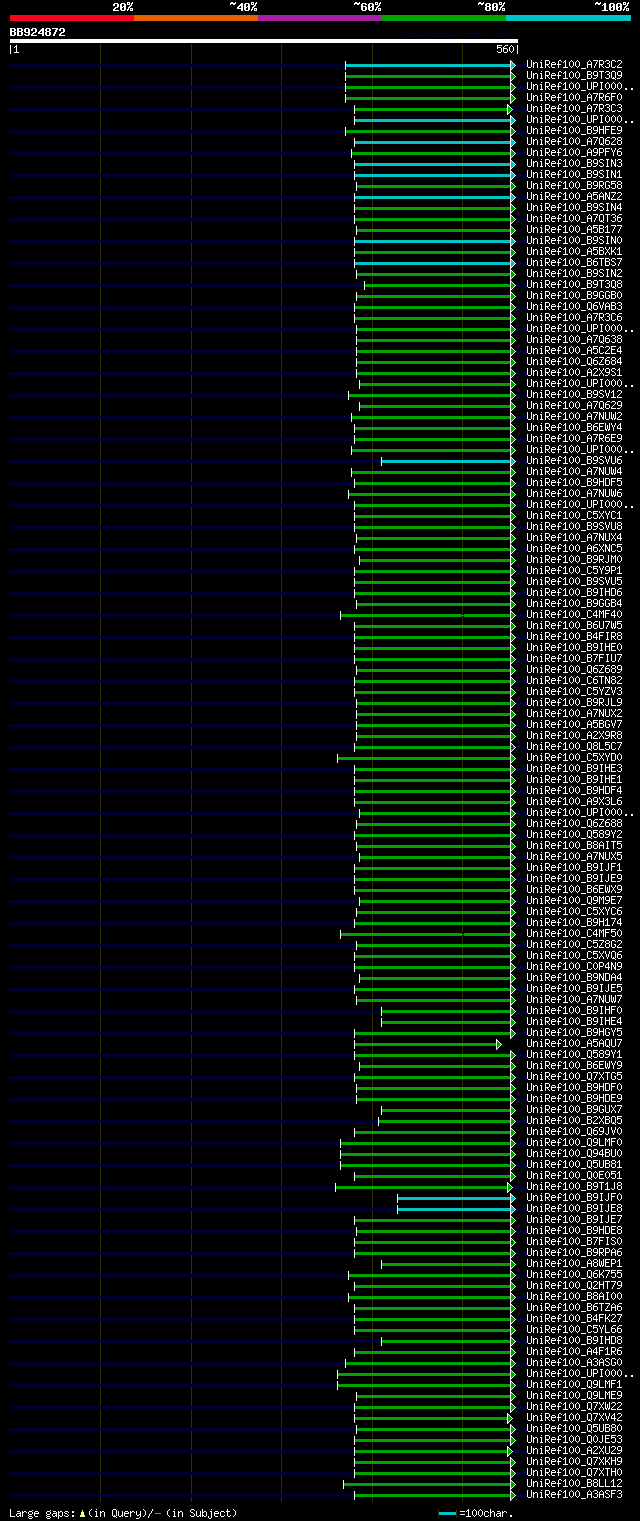The image size is (640, 1521).
Task: Click the UniRef100_B9H174 entry
Action: pyautogui.click(x=574, y=923)
